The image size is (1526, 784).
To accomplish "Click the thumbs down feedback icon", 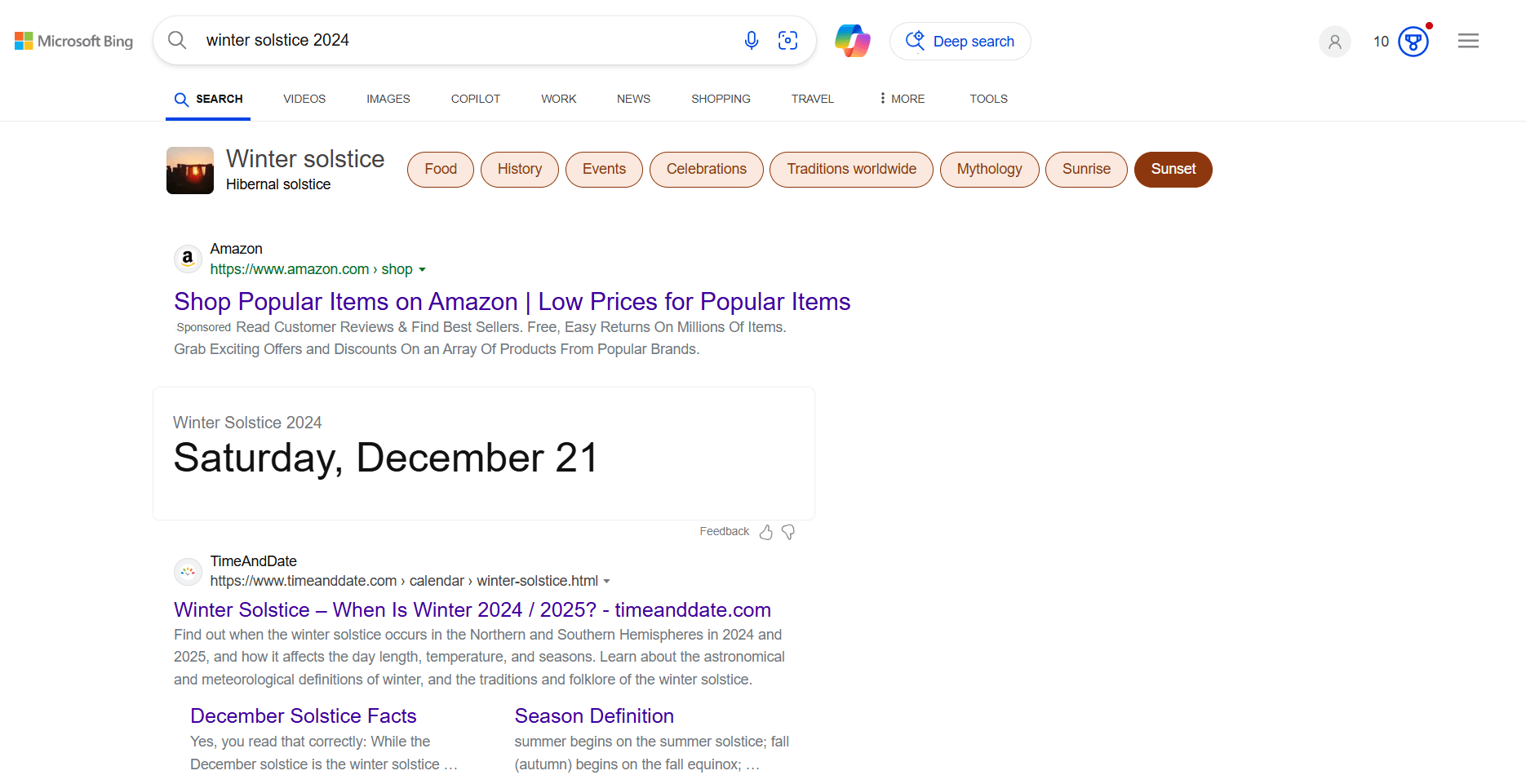I will pos(788,532).
